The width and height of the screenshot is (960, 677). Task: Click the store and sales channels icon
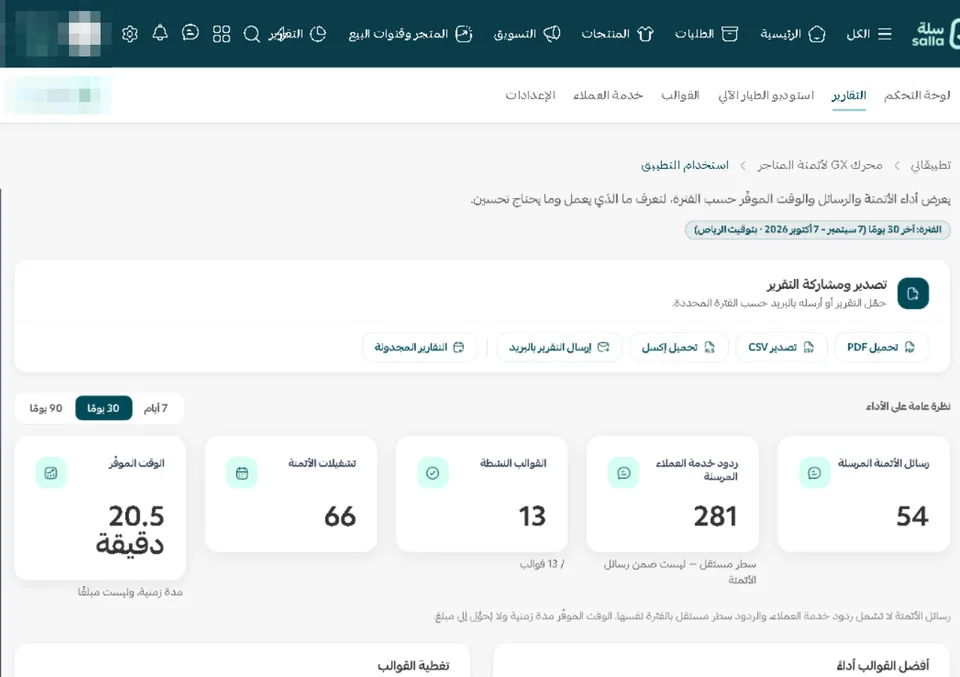coord(464,34)
